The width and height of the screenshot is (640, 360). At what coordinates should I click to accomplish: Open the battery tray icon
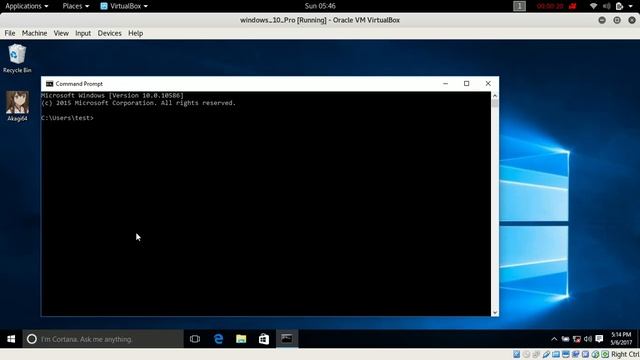[565, 339]
